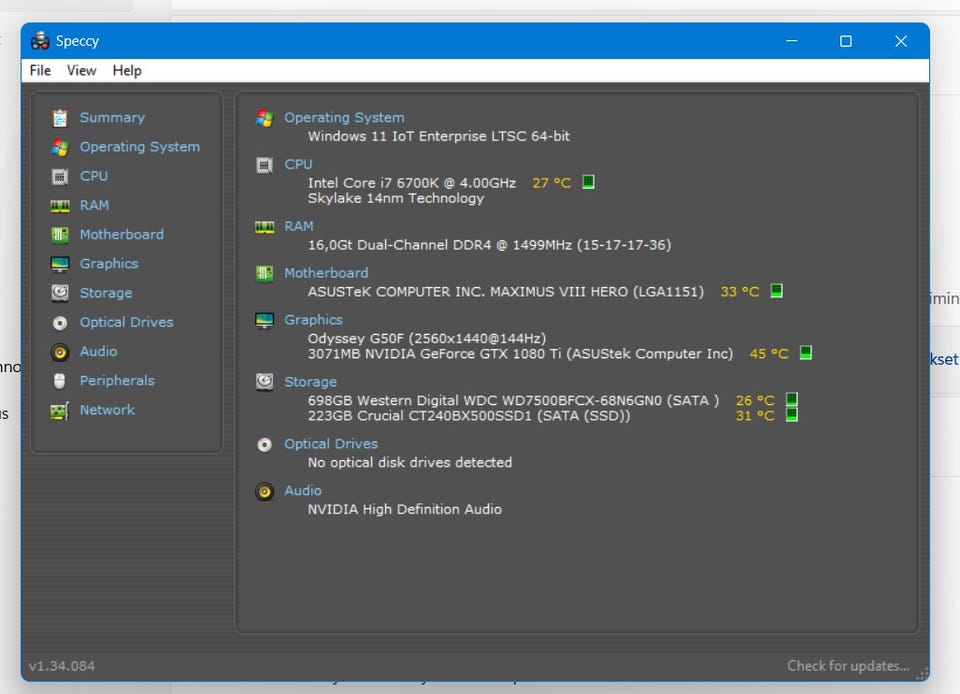Click the RAM stick icon in sidebar
Screen dimensions: 960x694
59,206
